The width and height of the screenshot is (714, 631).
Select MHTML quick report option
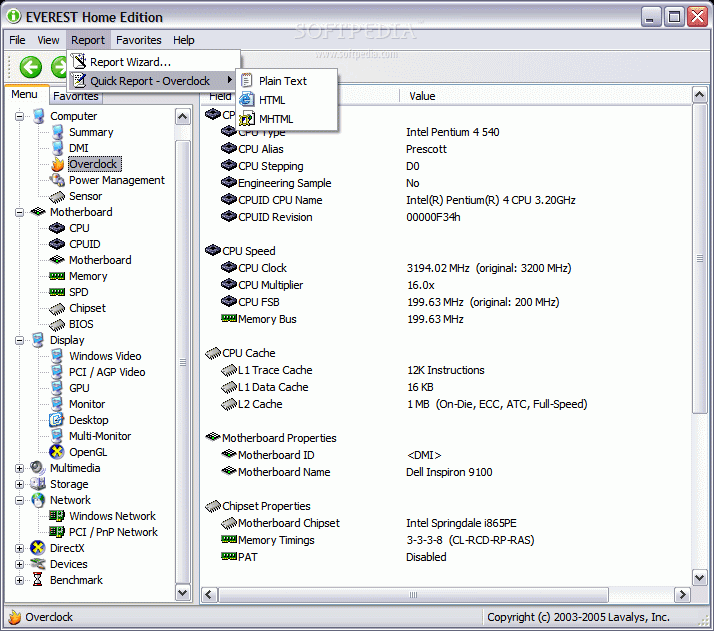[275, 119]
